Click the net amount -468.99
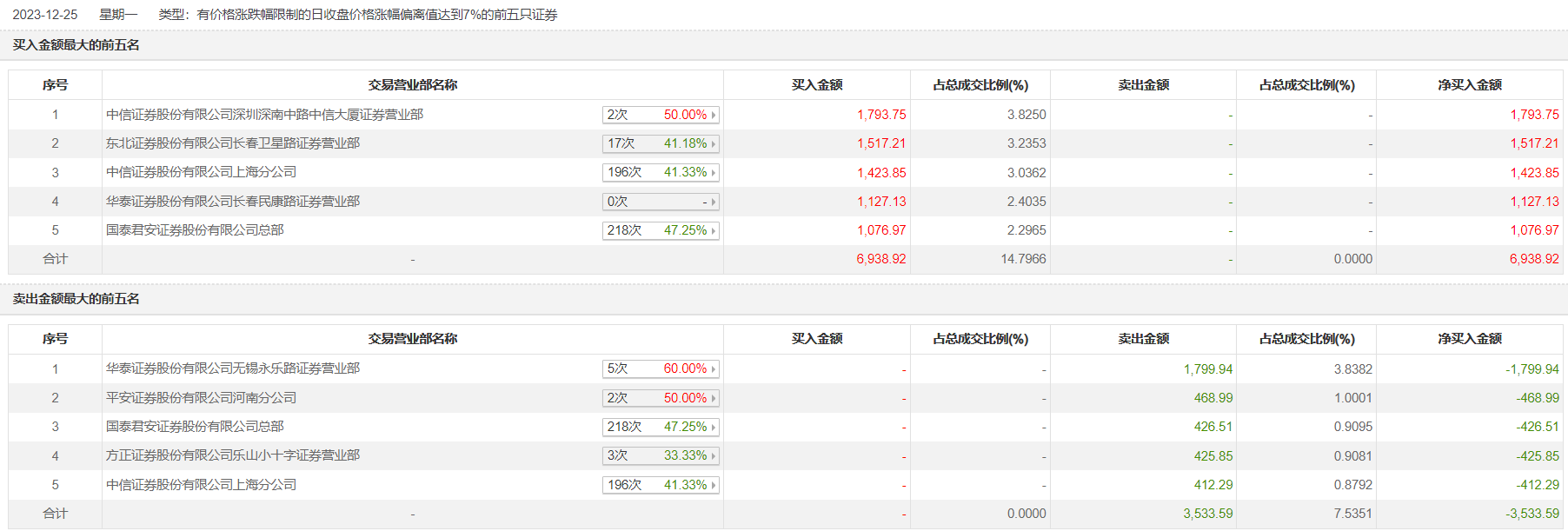Viewport: 1568px width, 531px height. pyautogui.click(x=1538, y=398)
